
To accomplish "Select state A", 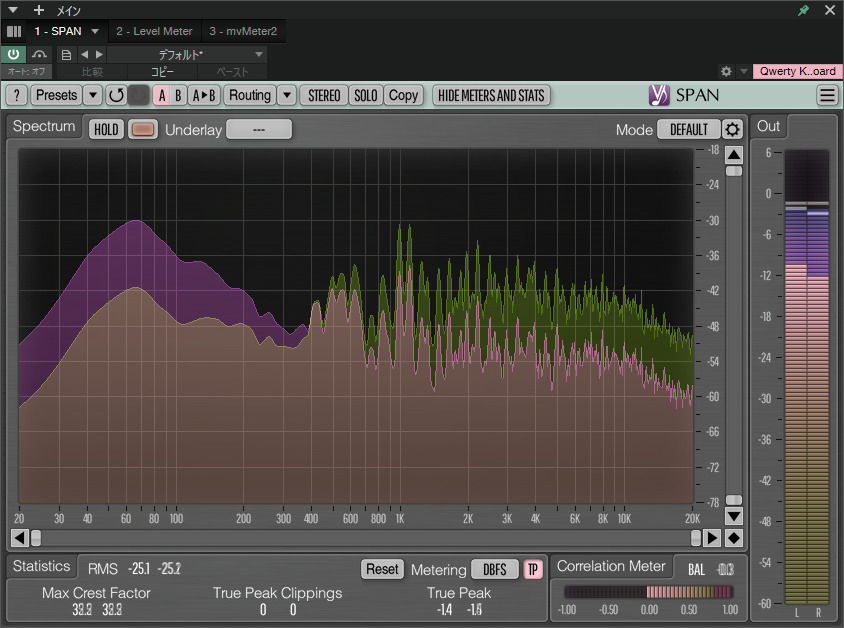I will tap(162, 95).
